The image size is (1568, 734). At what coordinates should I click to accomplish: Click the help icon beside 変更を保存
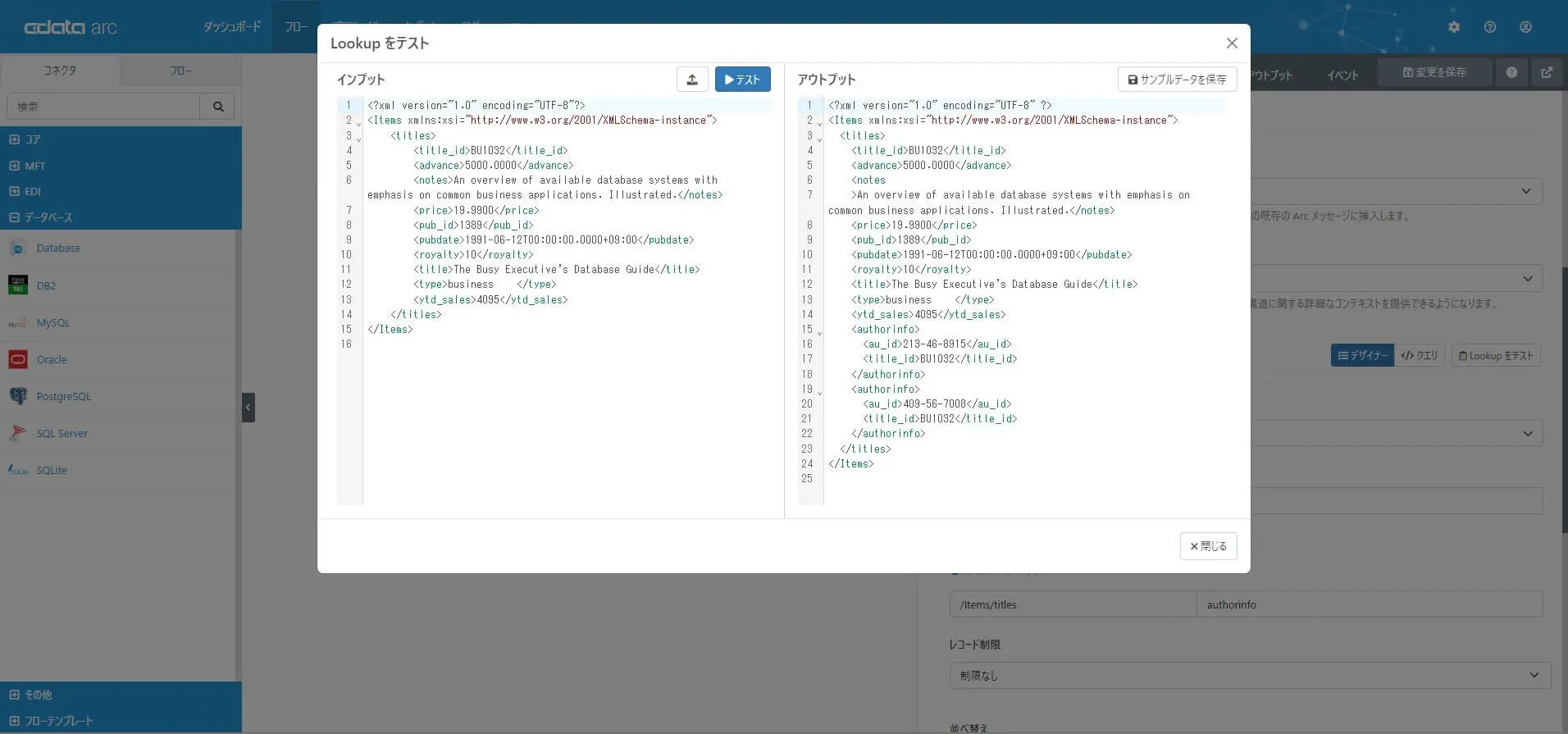click(x=1511, y=73)
